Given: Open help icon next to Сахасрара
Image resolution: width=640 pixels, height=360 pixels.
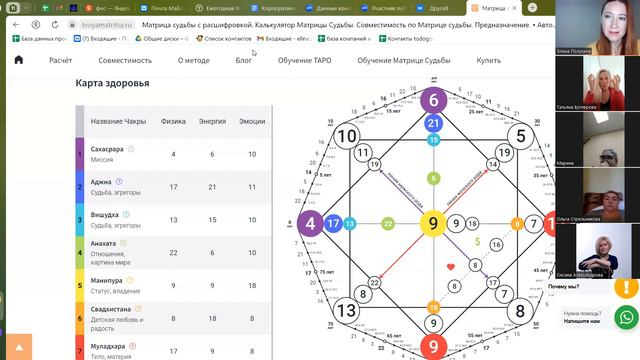Looking at the screenshot, I should point(131,149).
